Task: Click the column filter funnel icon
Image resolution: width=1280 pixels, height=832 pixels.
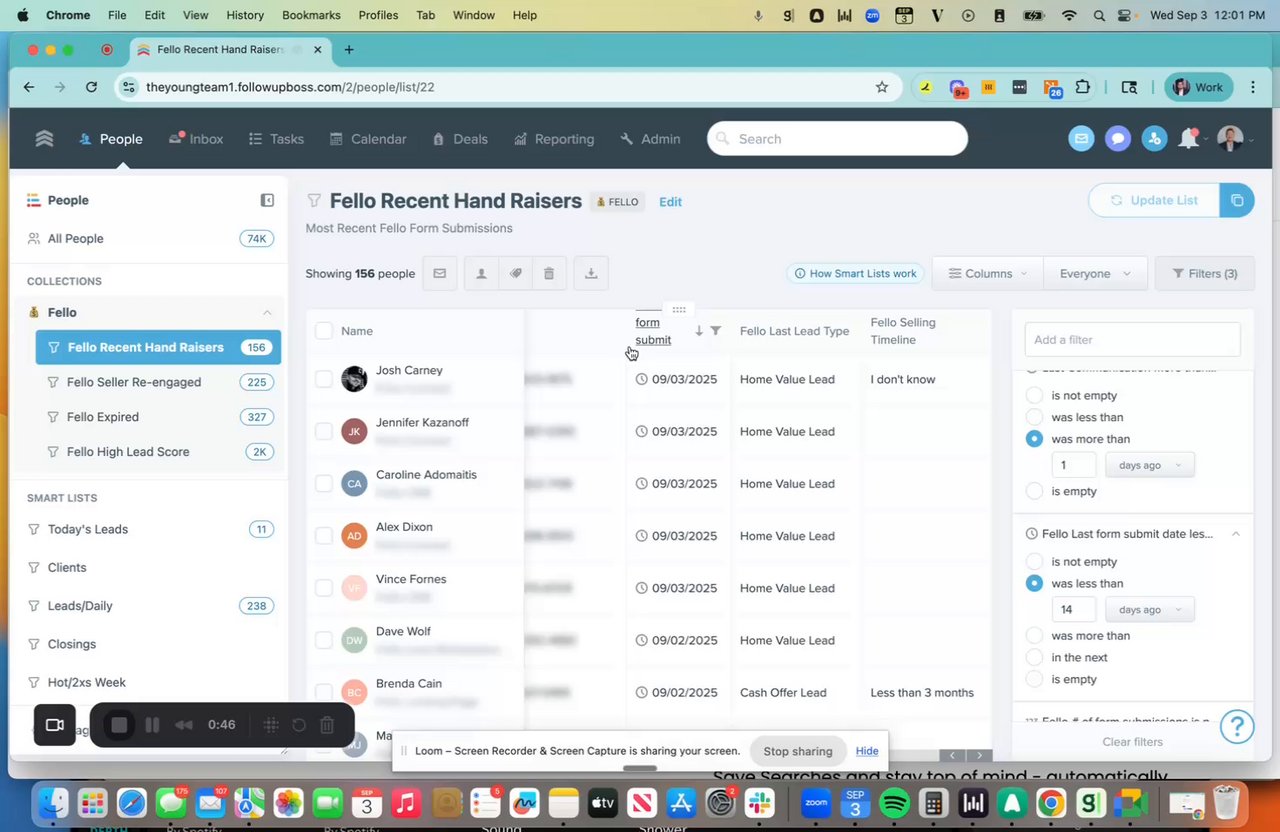Action: click(x=715, y=331)
